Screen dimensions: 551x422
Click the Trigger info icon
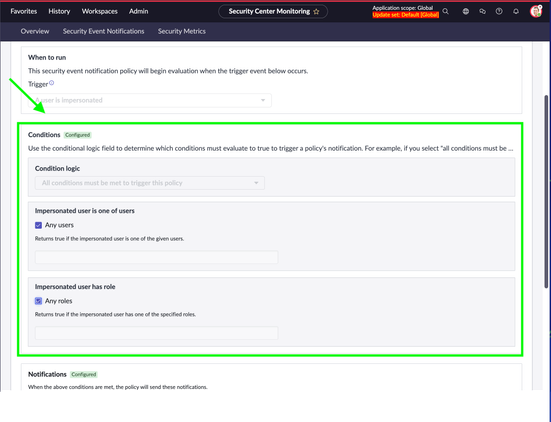(52, 83)
